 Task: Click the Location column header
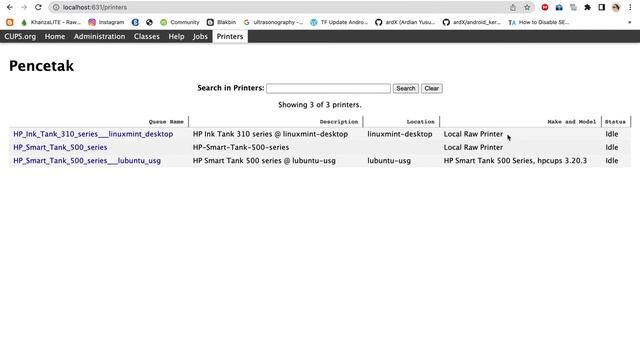pyautogui.click(x=420, y=122)
